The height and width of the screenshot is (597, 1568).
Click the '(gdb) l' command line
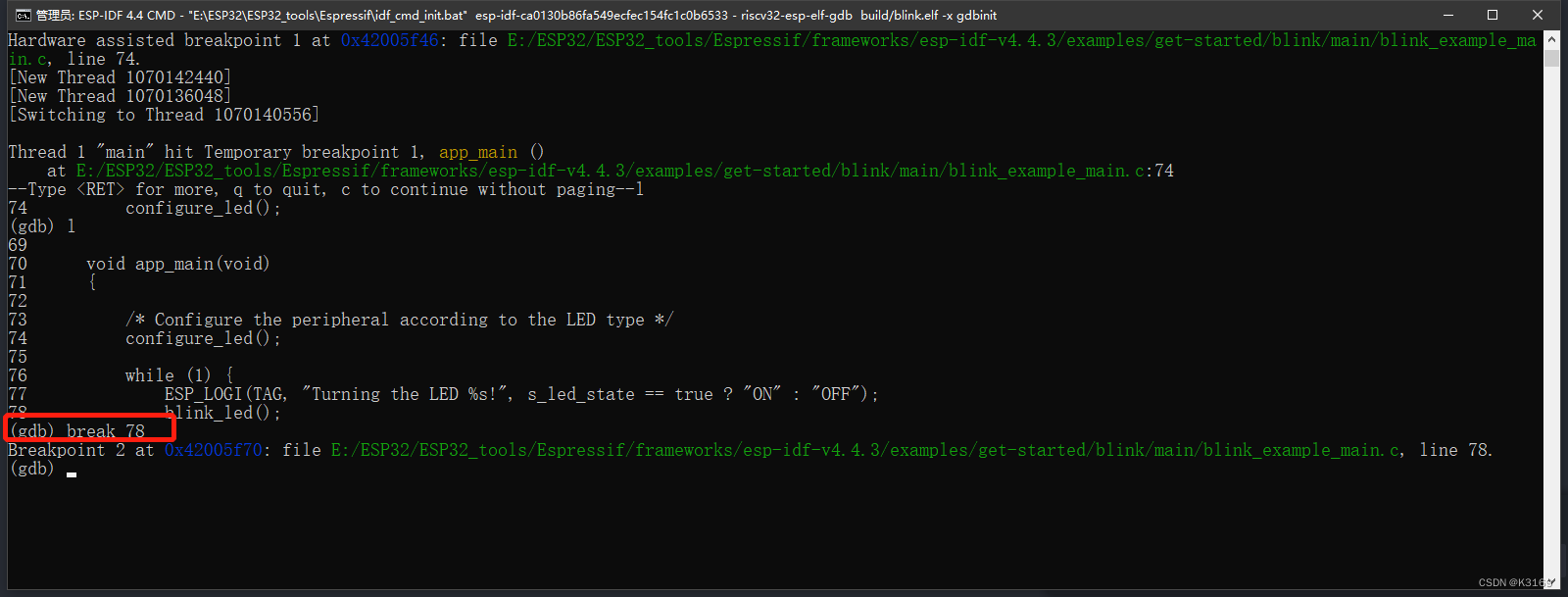[x=42, y=226]
